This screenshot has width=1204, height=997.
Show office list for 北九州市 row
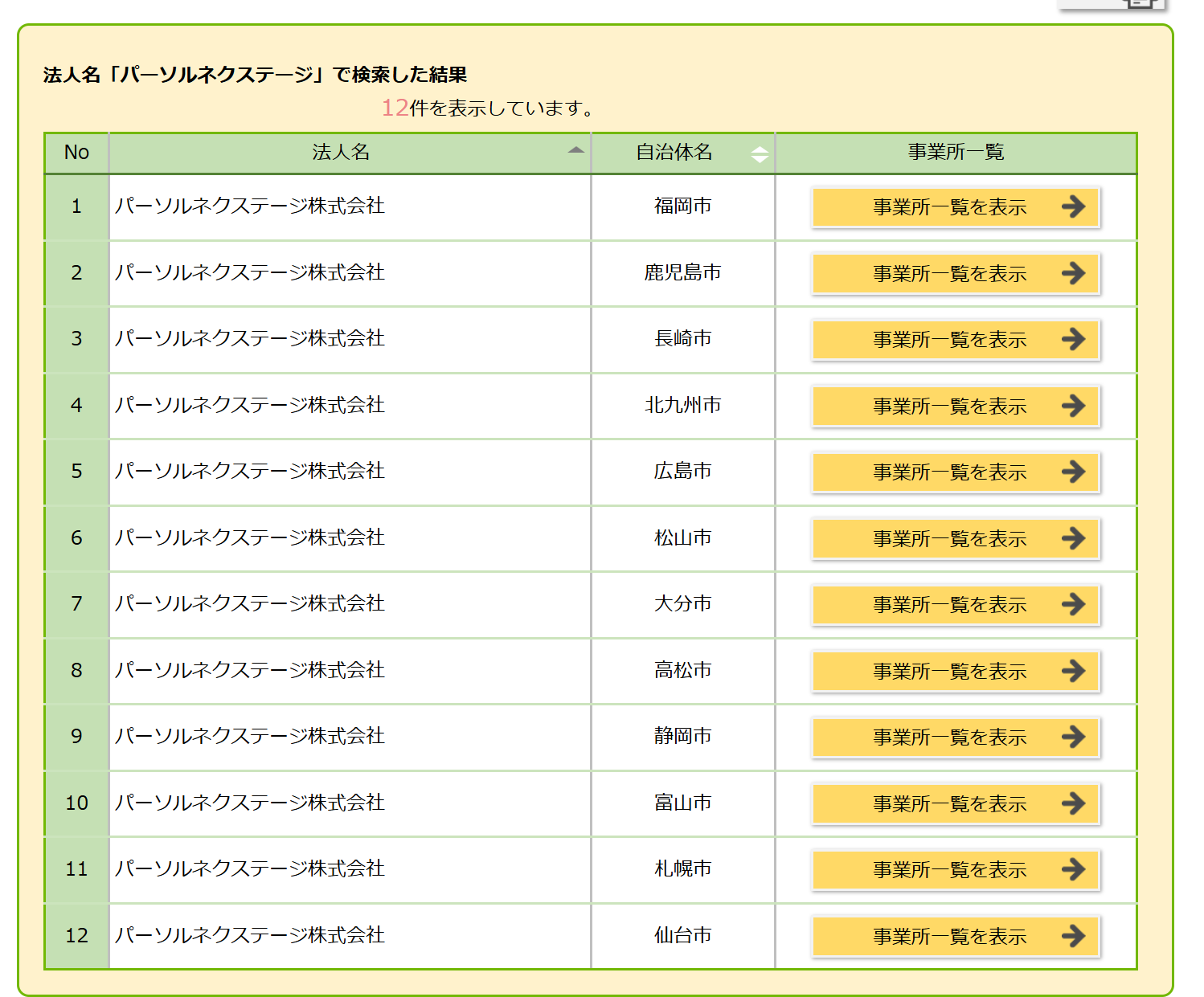[956, 406]
